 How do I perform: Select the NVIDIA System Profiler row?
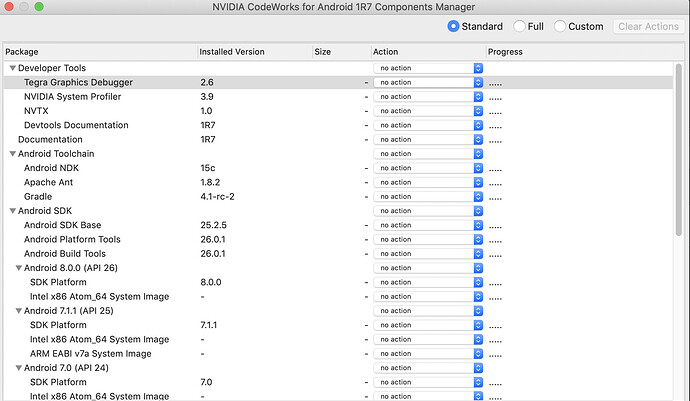338,97
